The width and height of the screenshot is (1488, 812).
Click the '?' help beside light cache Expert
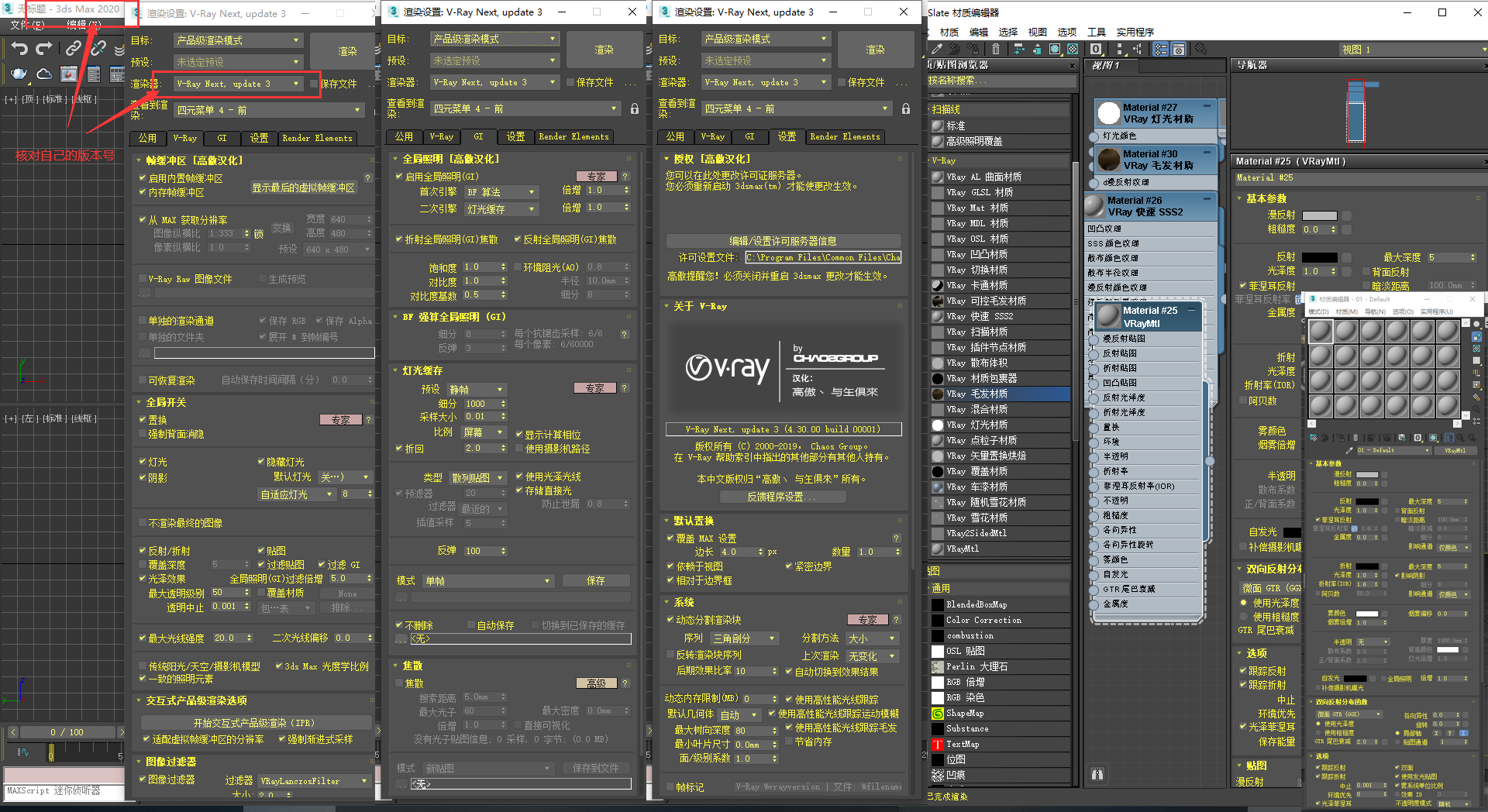(x=625, y=388)
